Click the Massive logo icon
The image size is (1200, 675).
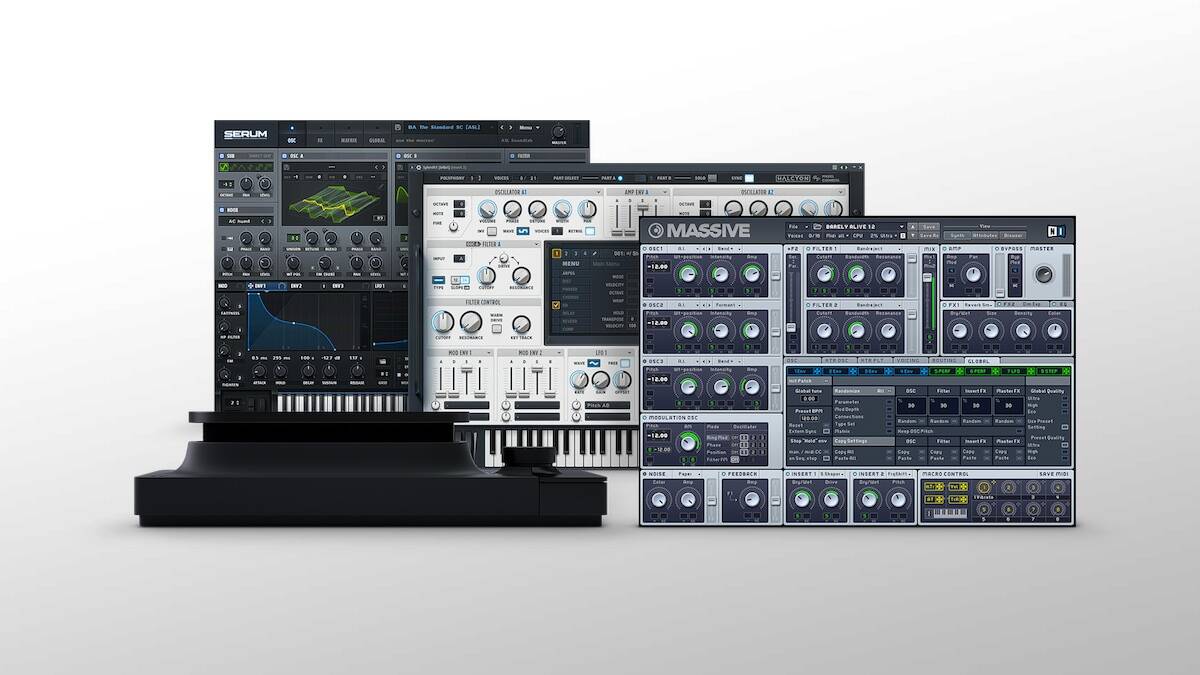(654, 230)
